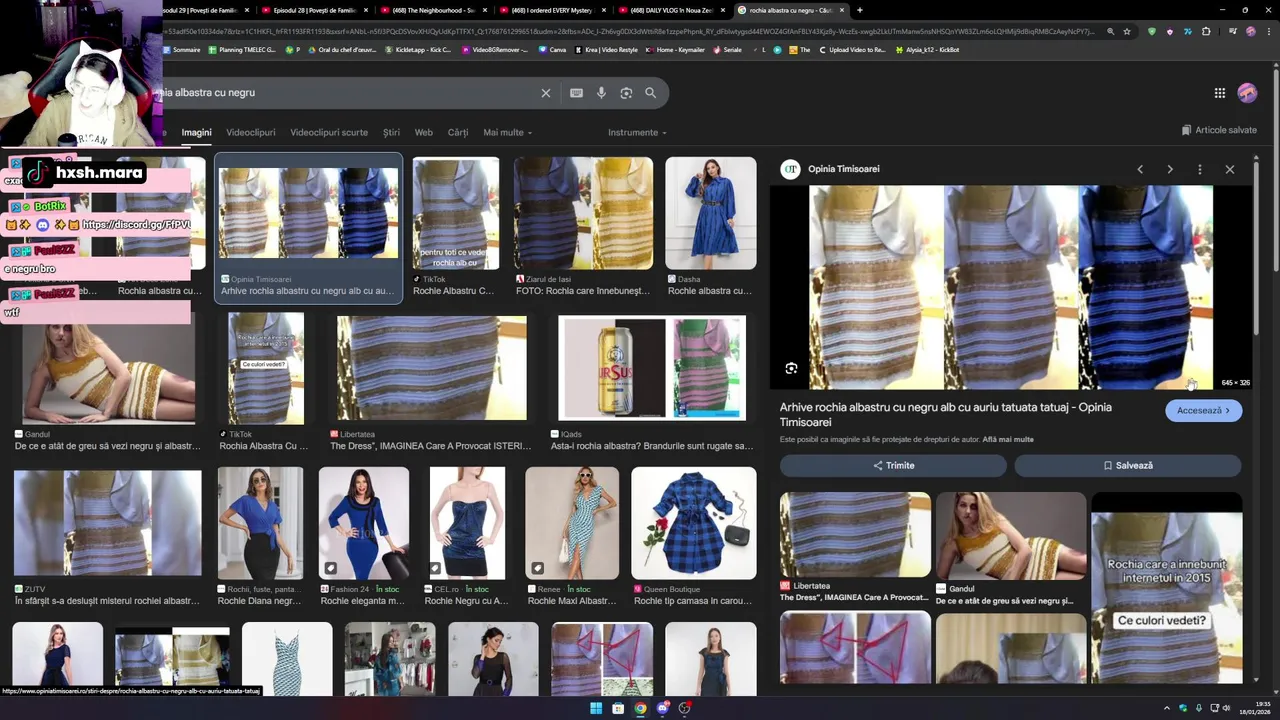Open the Windows Start menu
The height and width of the screenshot is (720, 1280).
click(596, 708)
